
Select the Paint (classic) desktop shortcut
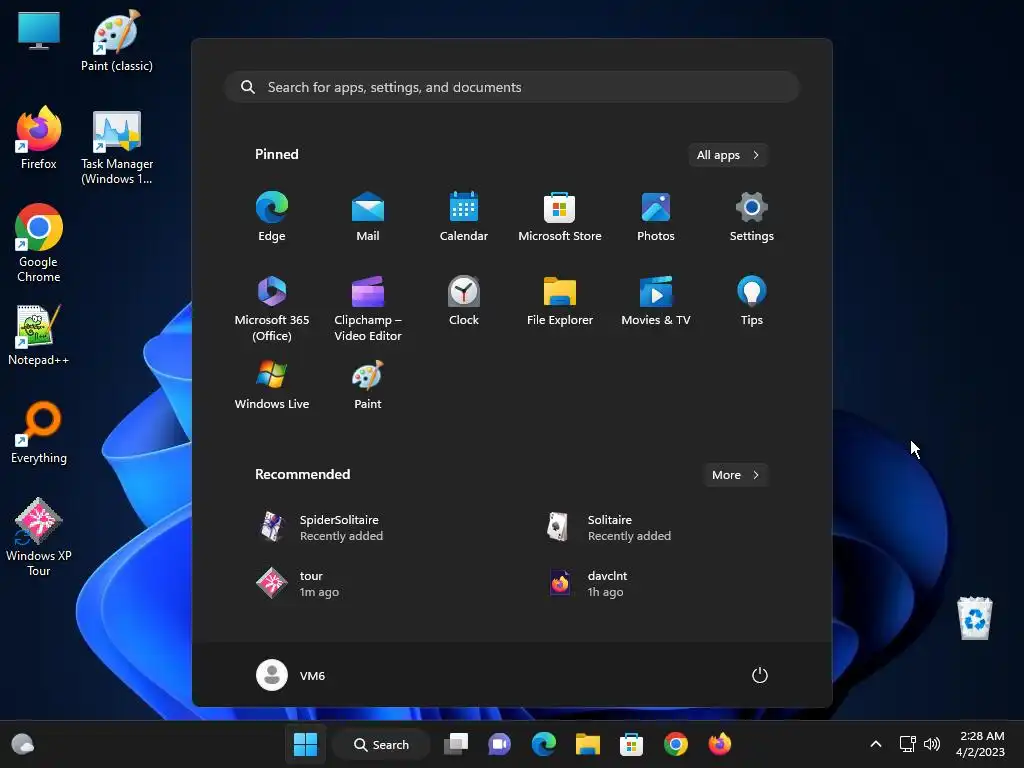click(117, 40)
